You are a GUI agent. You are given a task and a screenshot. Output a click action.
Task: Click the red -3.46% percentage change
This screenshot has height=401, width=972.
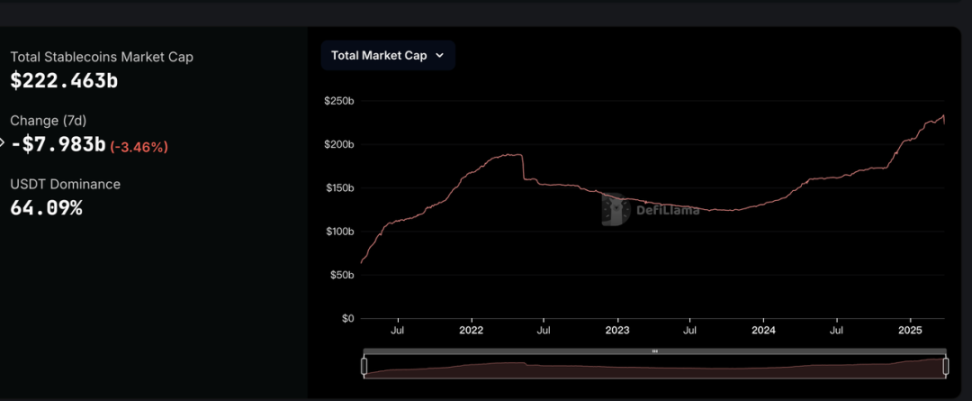pos(139,147)
